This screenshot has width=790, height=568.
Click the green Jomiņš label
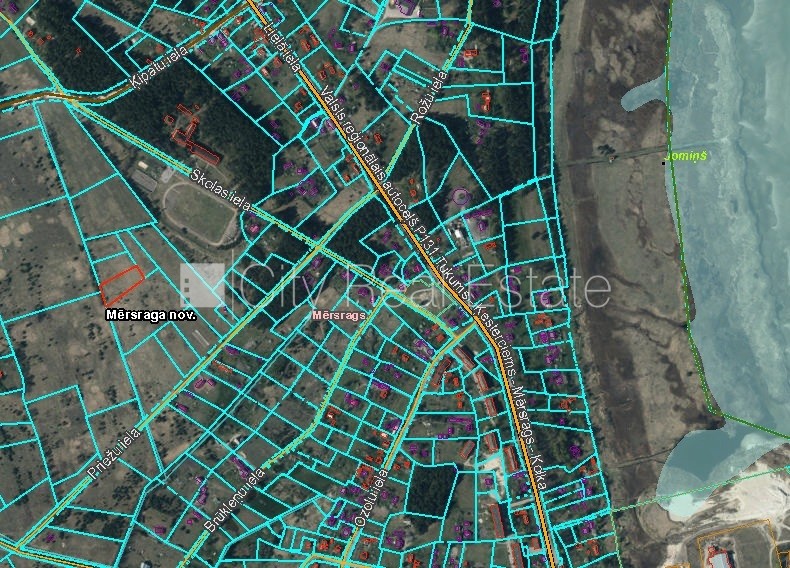[689, 157]
